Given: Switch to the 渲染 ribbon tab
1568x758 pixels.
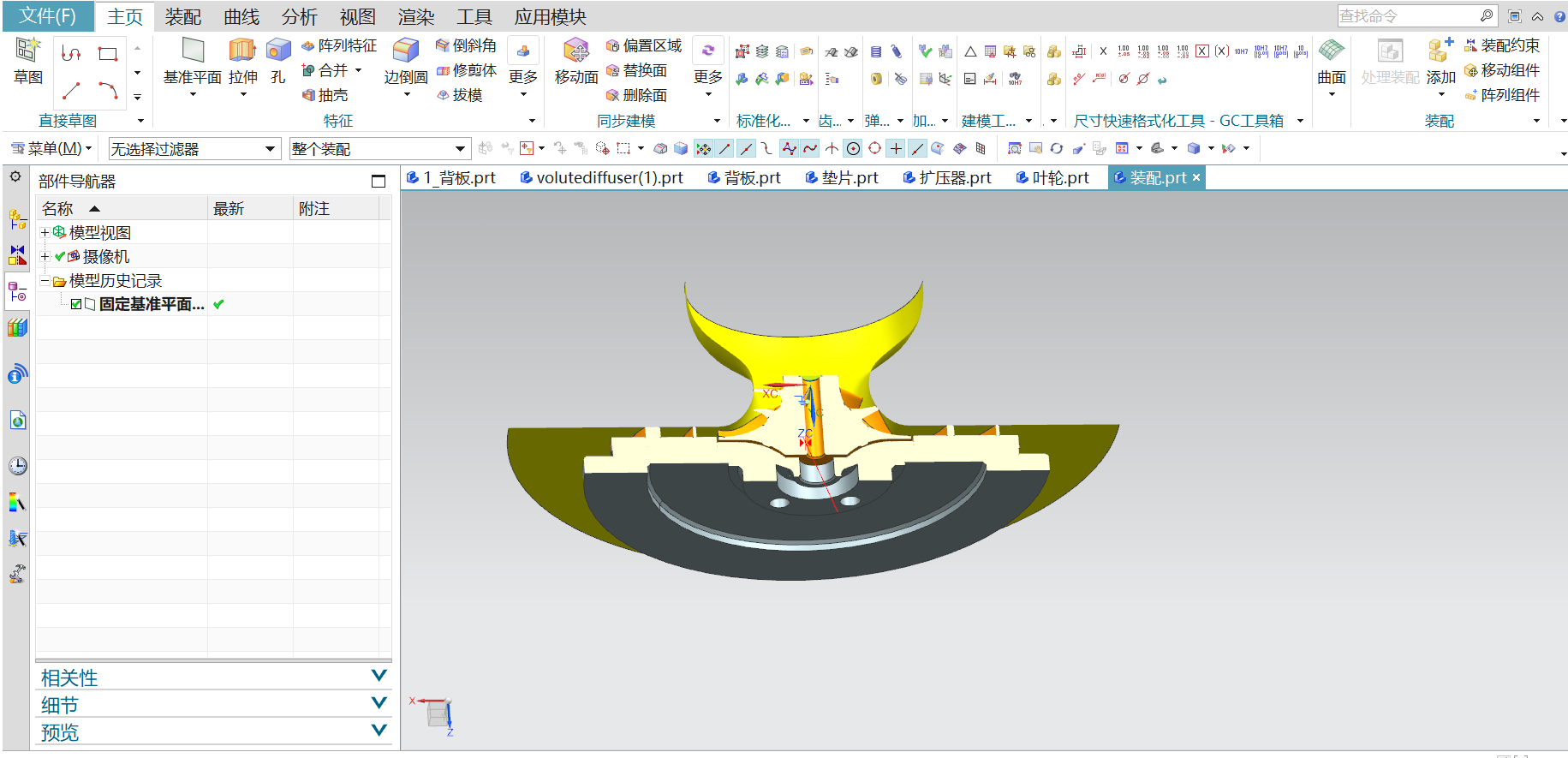Looking at the screenshot, I should click(x=416, y=17).
